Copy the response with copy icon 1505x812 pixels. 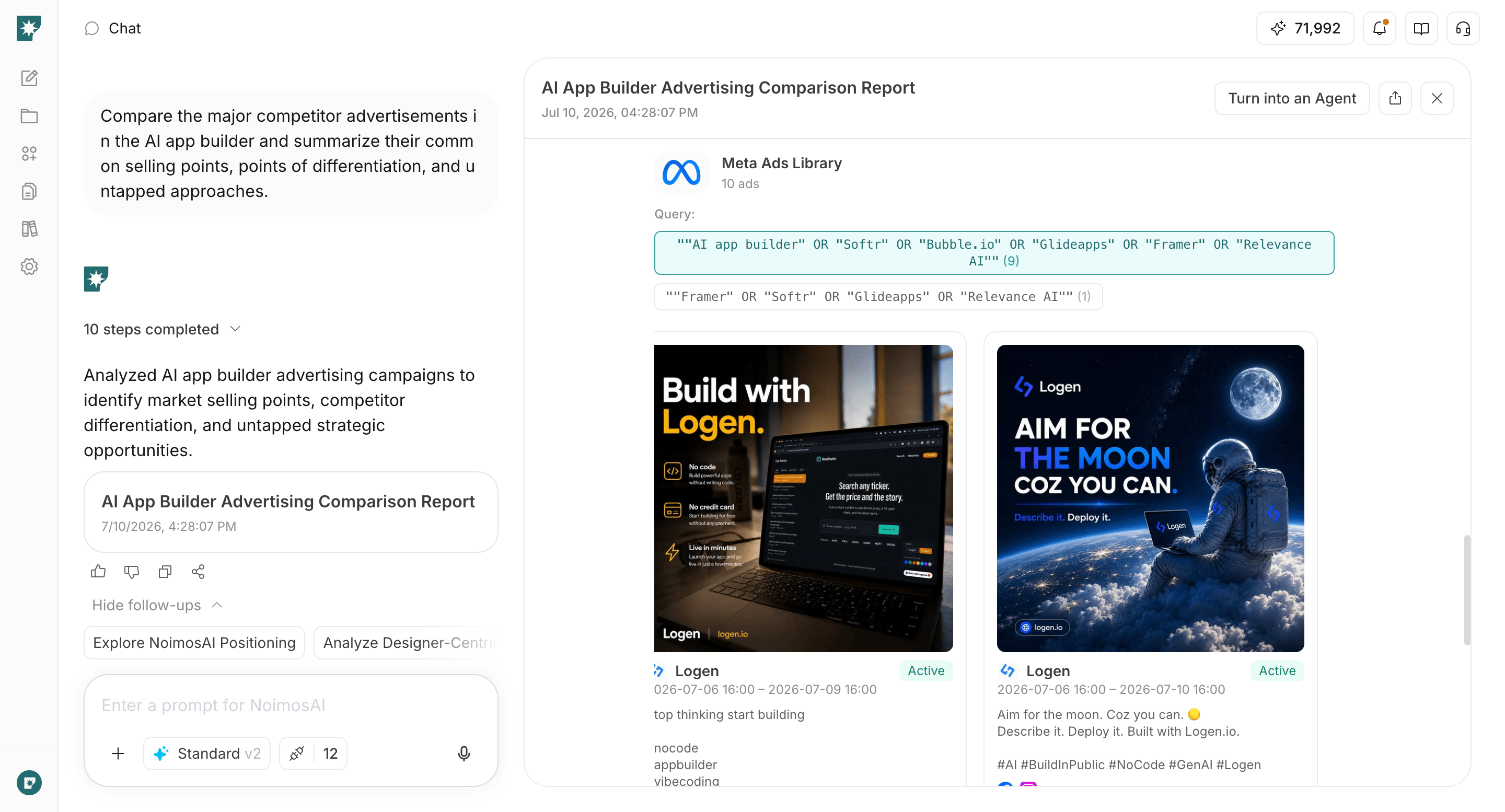pos(165,572)
